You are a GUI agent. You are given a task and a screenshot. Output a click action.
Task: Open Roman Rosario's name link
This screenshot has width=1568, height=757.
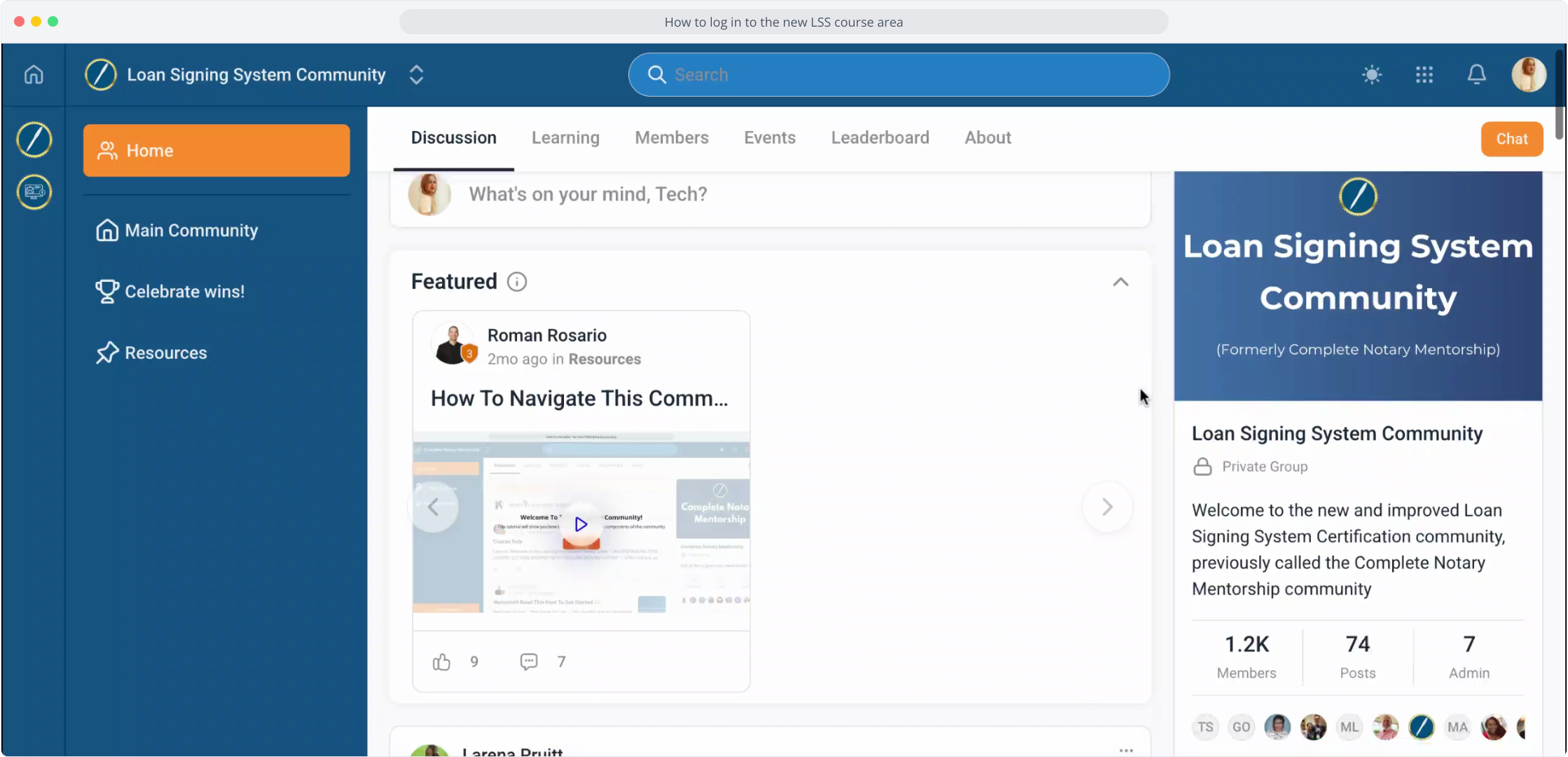click(547, 335)
